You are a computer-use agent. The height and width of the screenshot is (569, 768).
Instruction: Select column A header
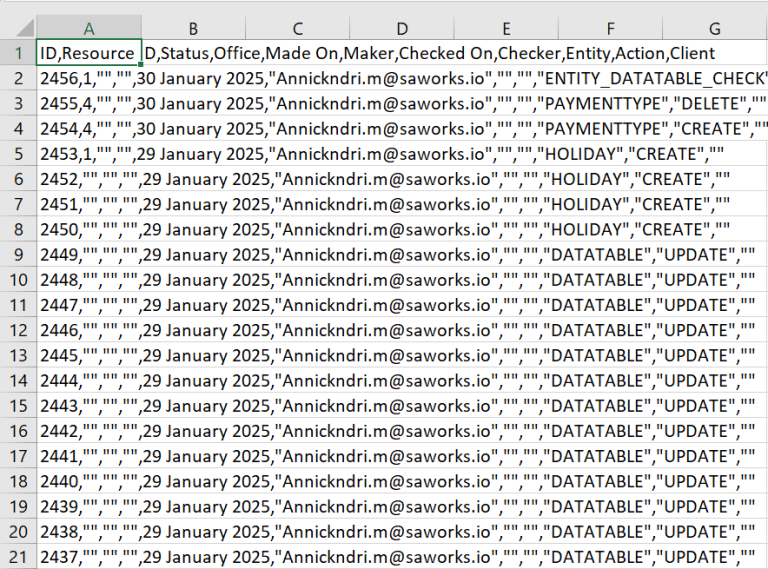pos(89,28)
